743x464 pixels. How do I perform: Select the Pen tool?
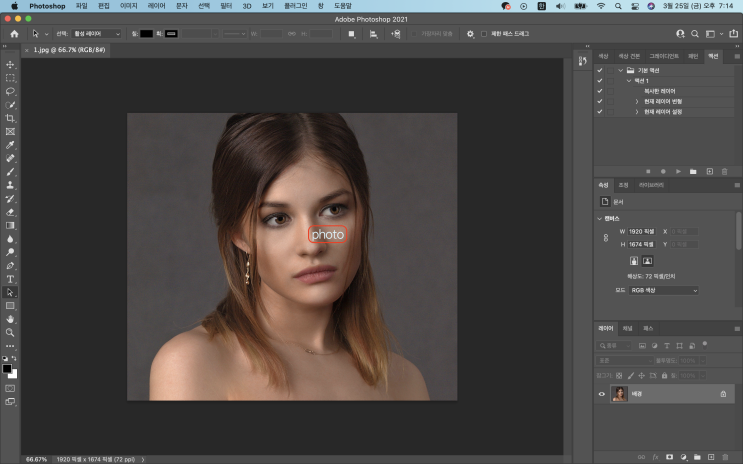[10, 266]
